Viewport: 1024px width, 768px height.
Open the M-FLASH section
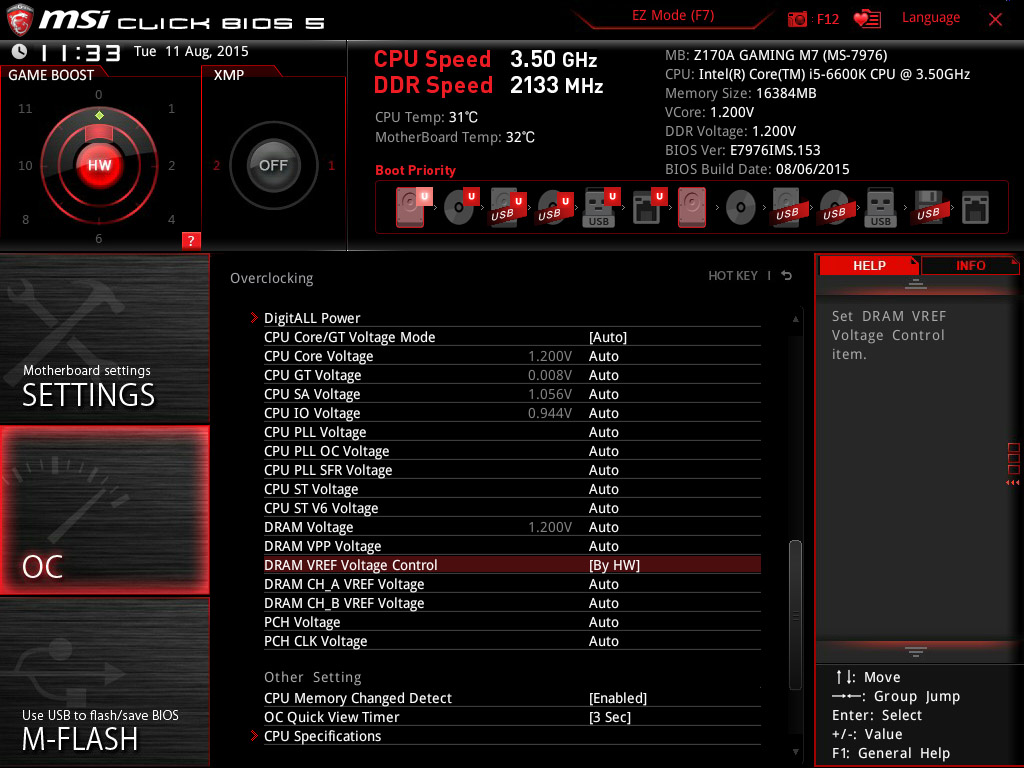tap(104, 682)
